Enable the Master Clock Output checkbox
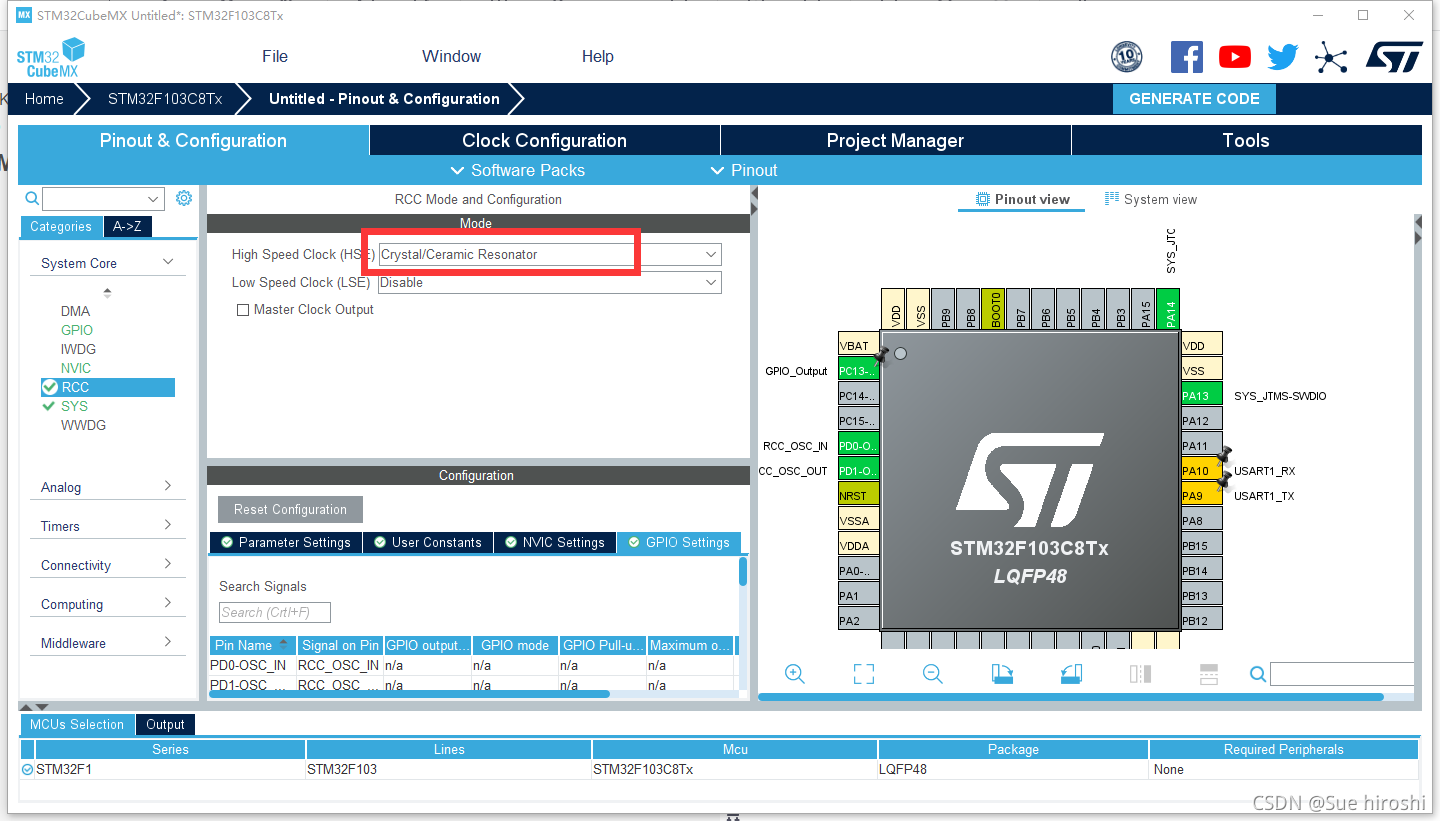Image resolution: width=1440 pixels, height=821 pixels. click(x=242, y=310)
